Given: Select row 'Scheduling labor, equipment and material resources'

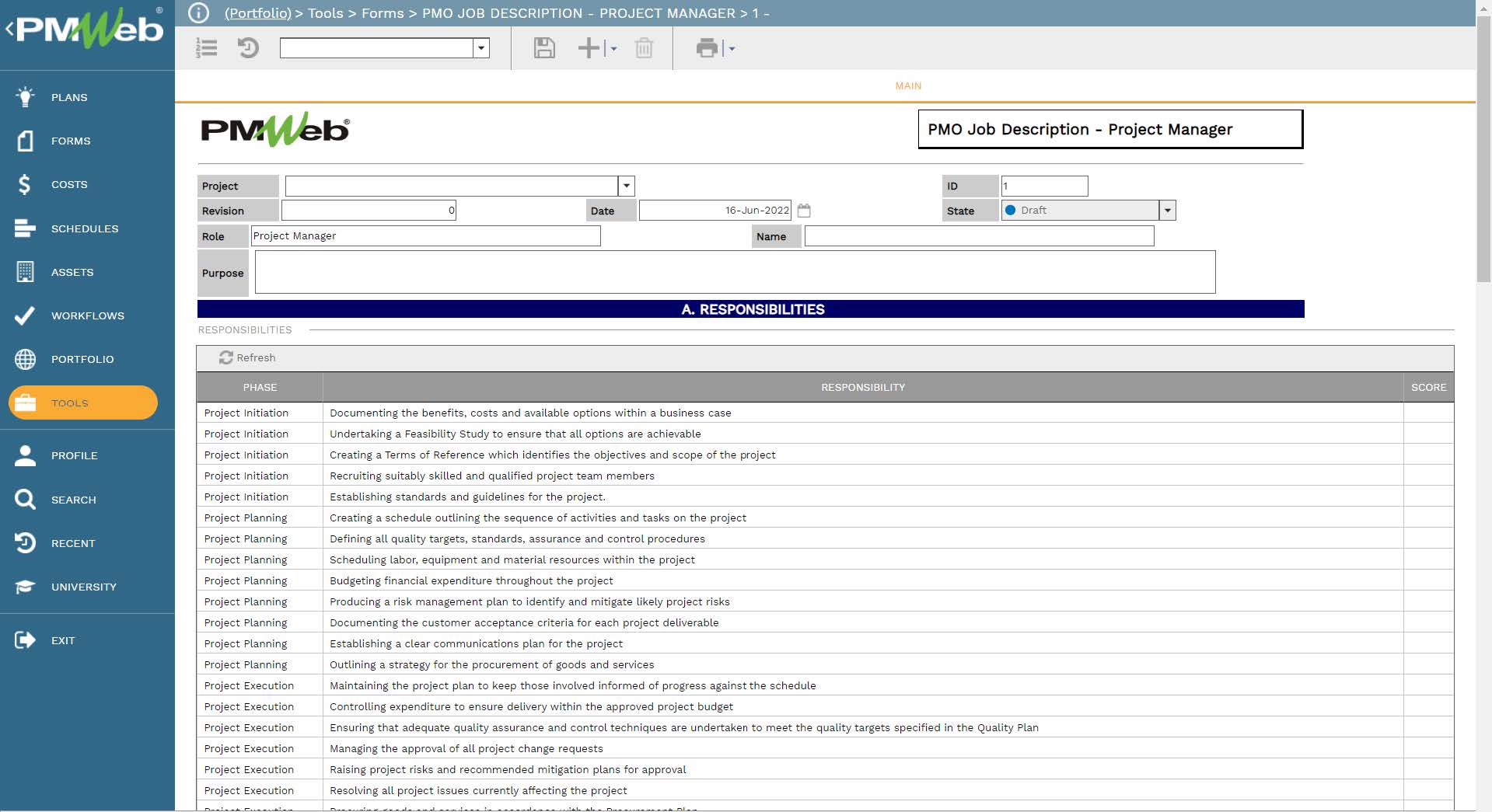Looking at the screenshot, I should coord(825,559).
